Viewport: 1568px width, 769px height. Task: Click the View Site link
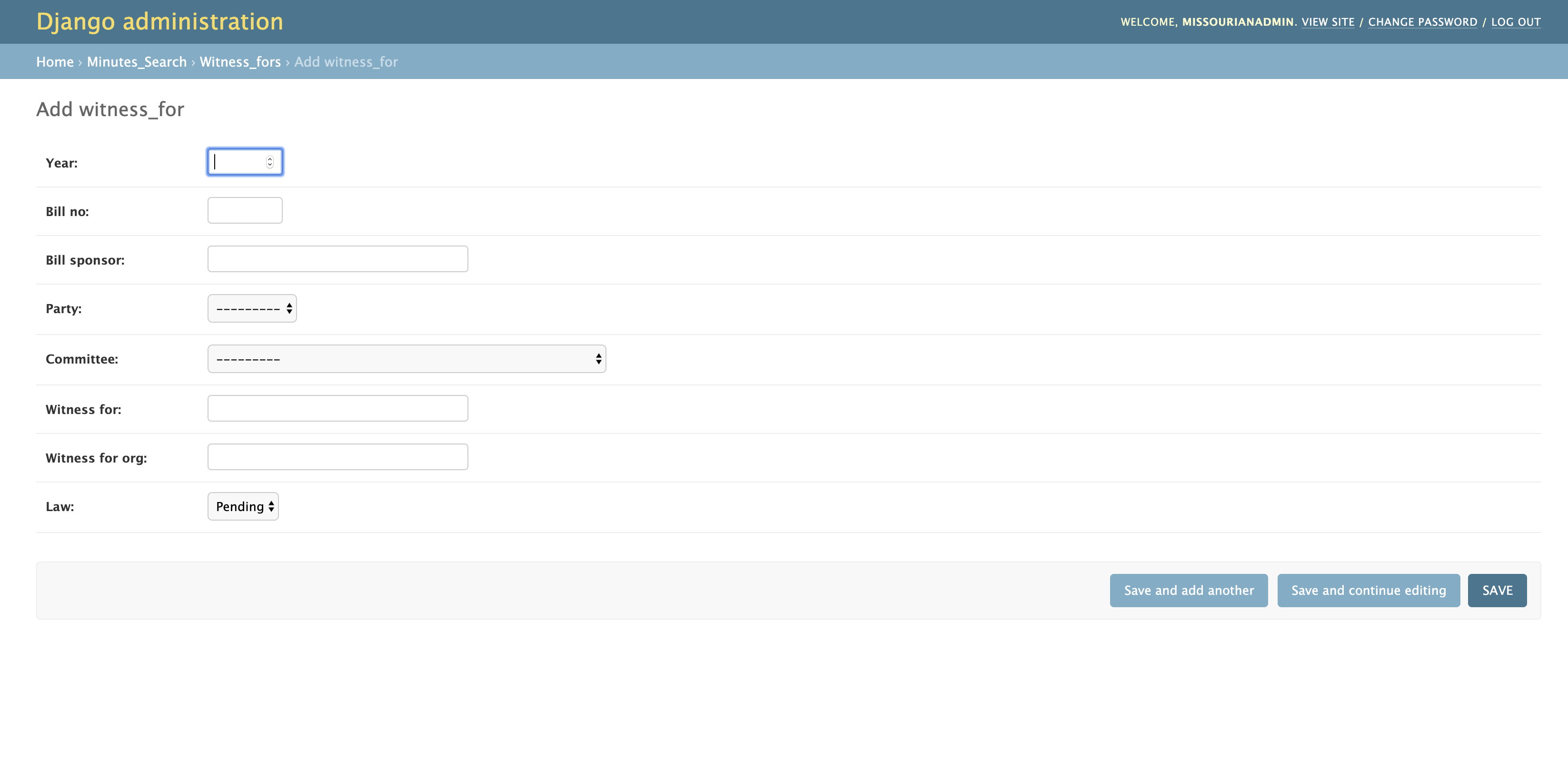tap(1328, 22)
